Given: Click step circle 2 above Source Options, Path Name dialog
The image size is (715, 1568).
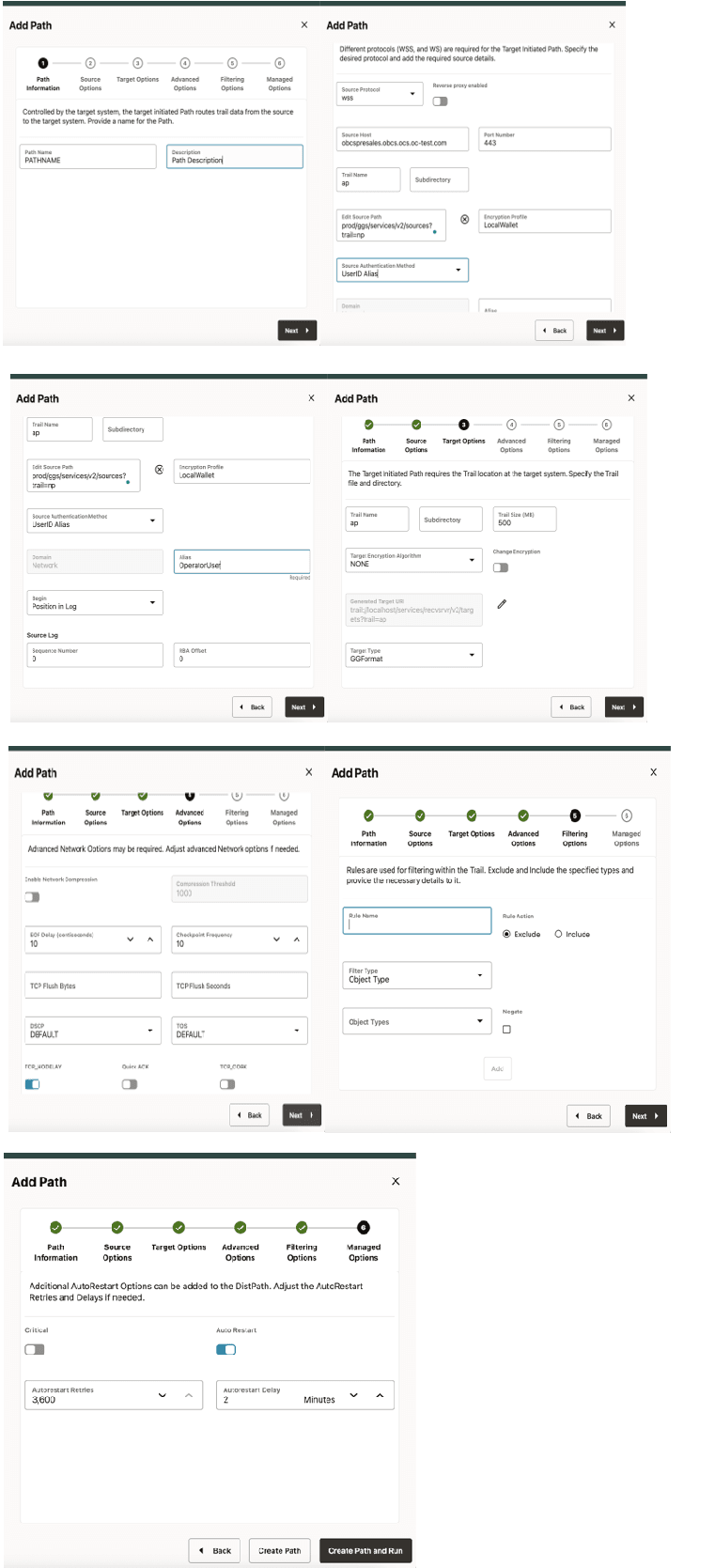Looking at the screenshot, I should point(90,63).
